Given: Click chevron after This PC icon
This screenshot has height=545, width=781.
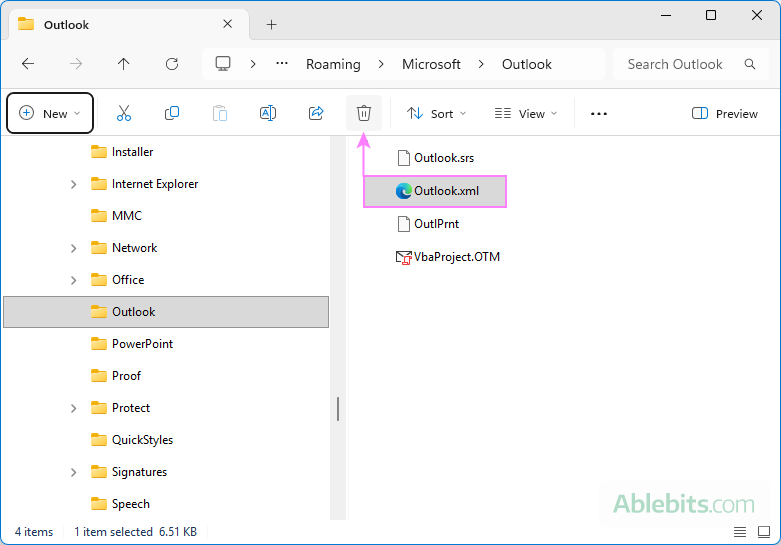Looking at the screenshot, I should (253, 64).
